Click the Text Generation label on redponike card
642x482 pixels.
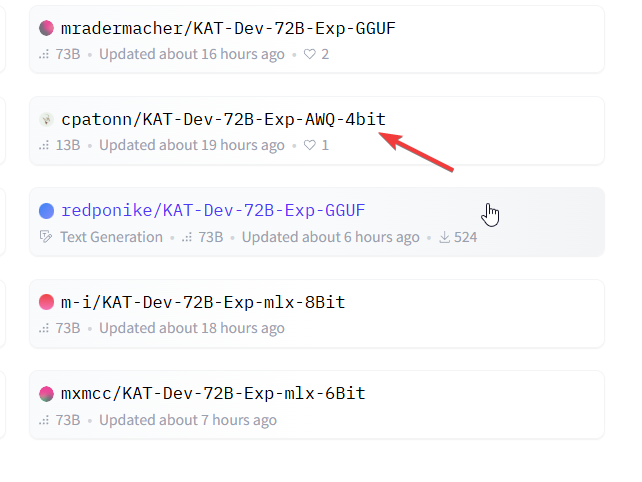pos(111,237)
